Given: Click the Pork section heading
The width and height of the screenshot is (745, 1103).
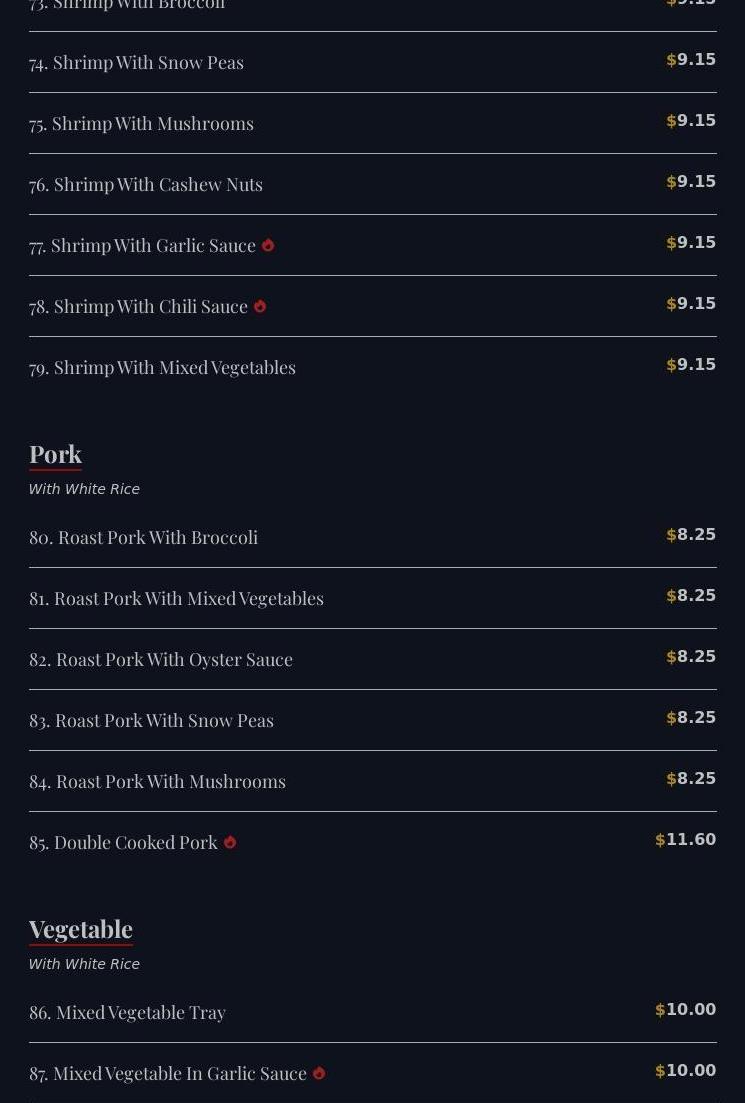Looking at the screenshot, I should (x=55, y=454).
